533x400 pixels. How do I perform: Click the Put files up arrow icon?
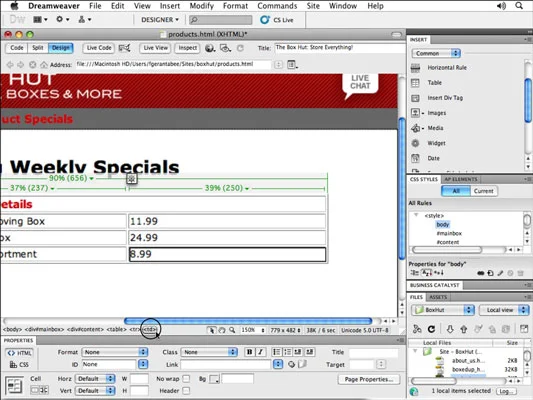point(464,329)
